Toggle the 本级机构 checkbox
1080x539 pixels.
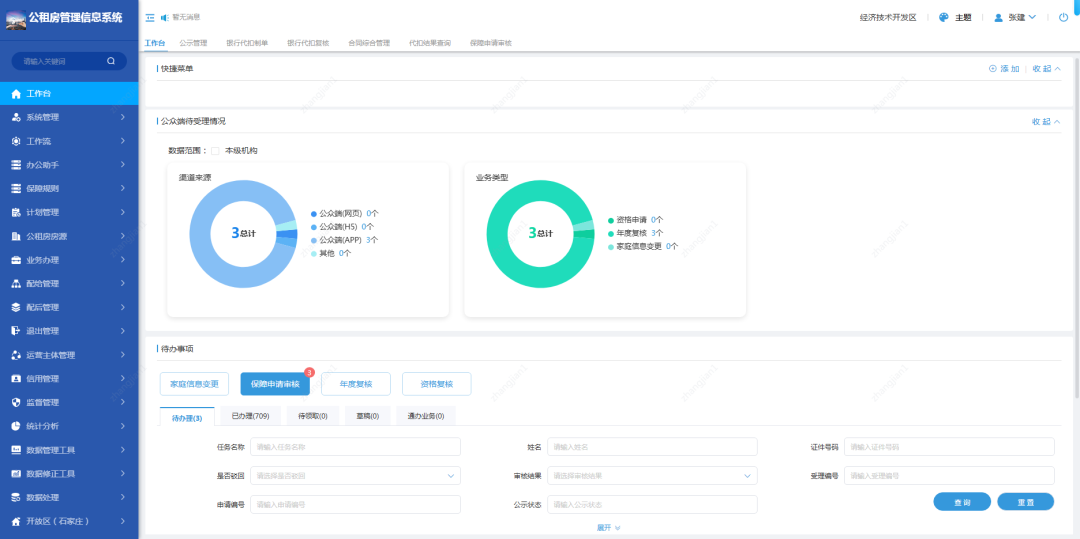[x=215, y=151]
